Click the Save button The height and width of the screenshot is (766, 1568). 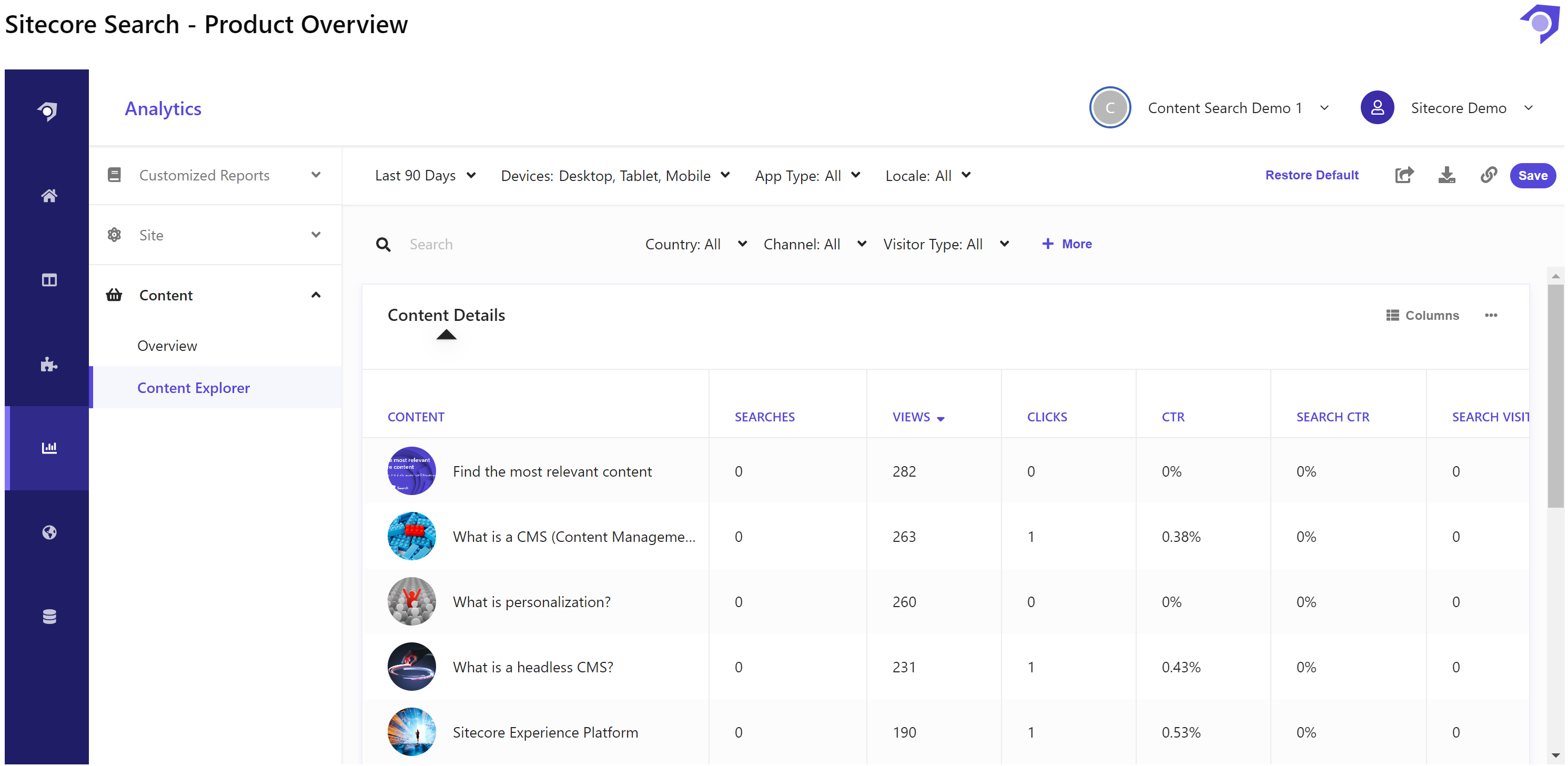tap(1532, 175)
